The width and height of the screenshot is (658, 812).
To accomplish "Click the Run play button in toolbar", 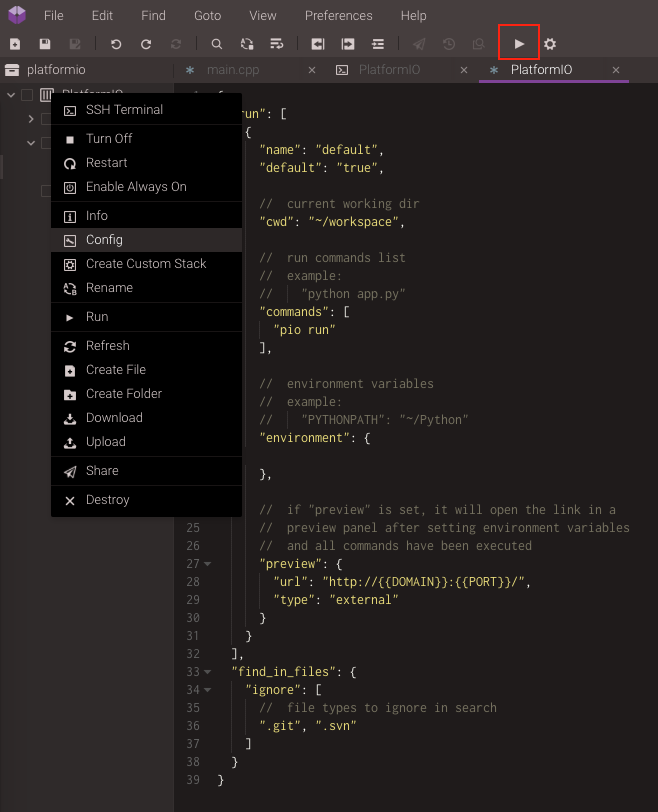I will coord(519,44).
